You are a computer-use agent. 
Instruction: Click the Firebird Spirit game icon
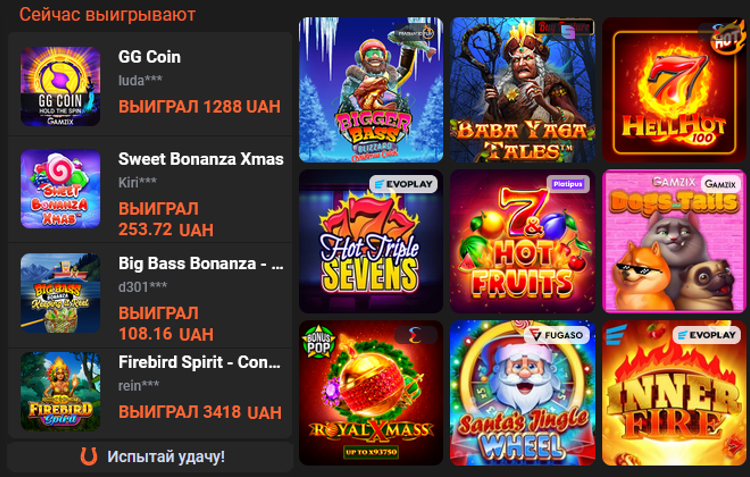click(60, 391)
